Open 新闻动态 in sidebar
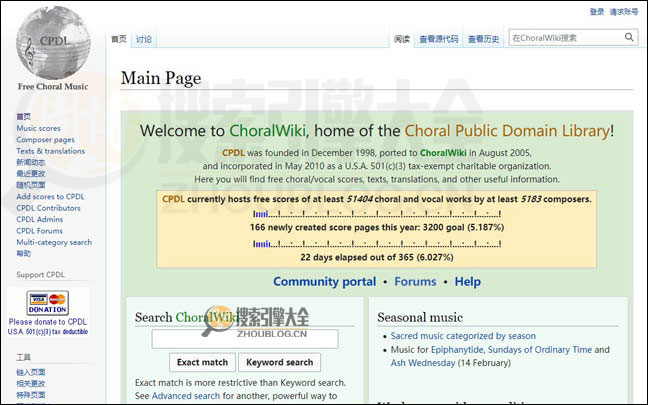 [31, 162]
